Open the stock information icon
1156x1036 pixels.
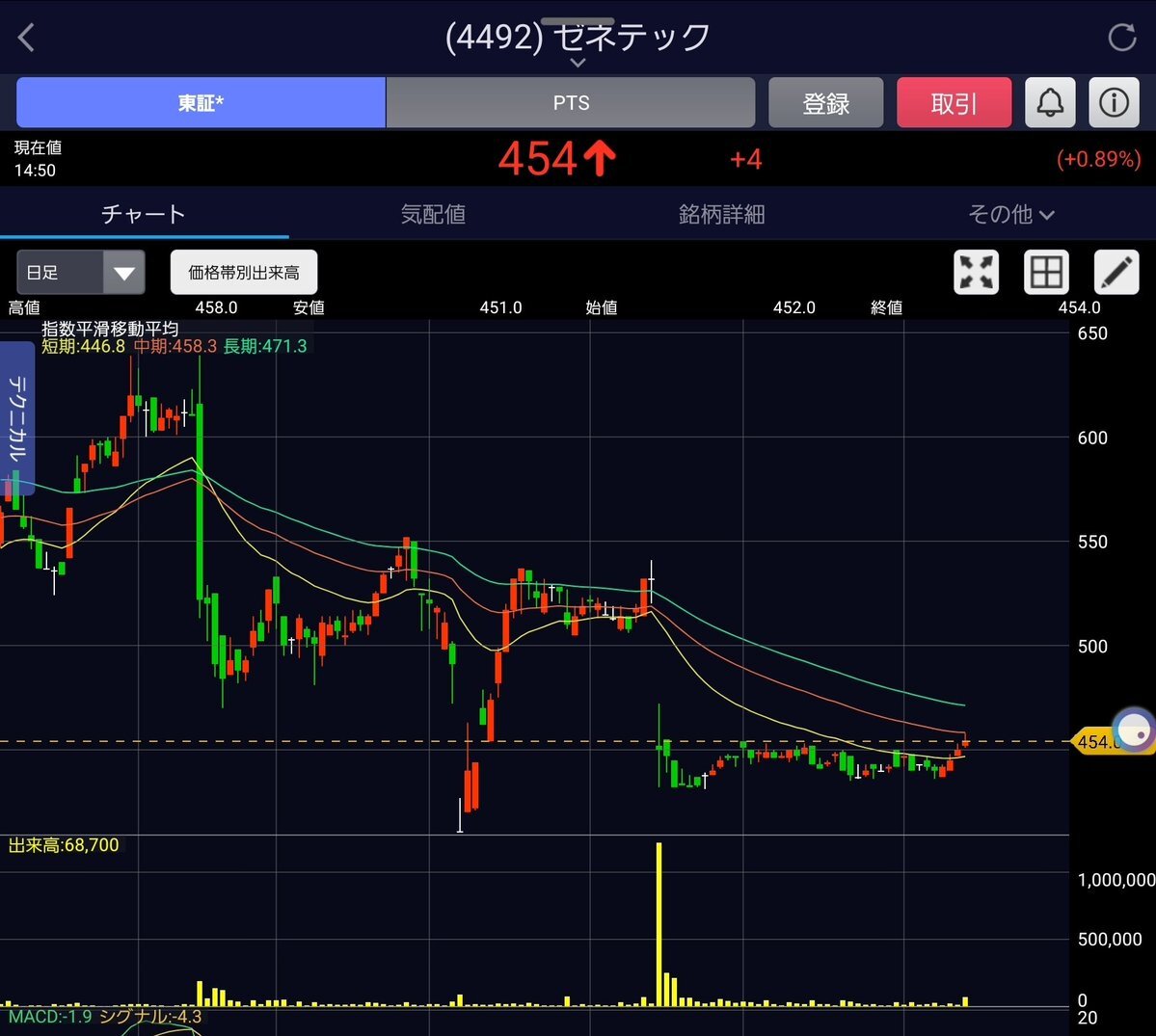1114,102
